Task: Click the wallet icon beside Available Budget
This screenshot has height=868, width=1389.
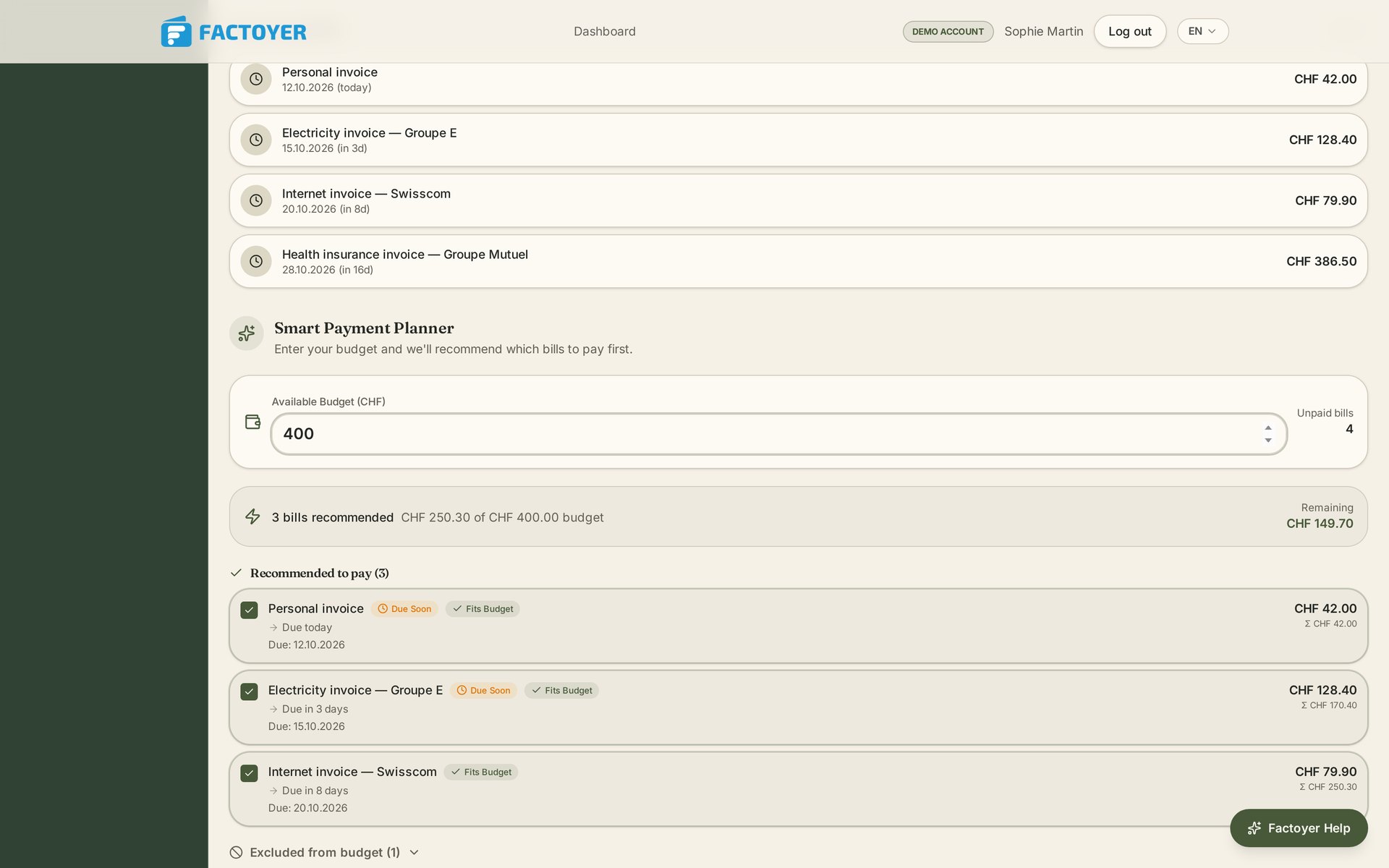Action: point(252,422)
